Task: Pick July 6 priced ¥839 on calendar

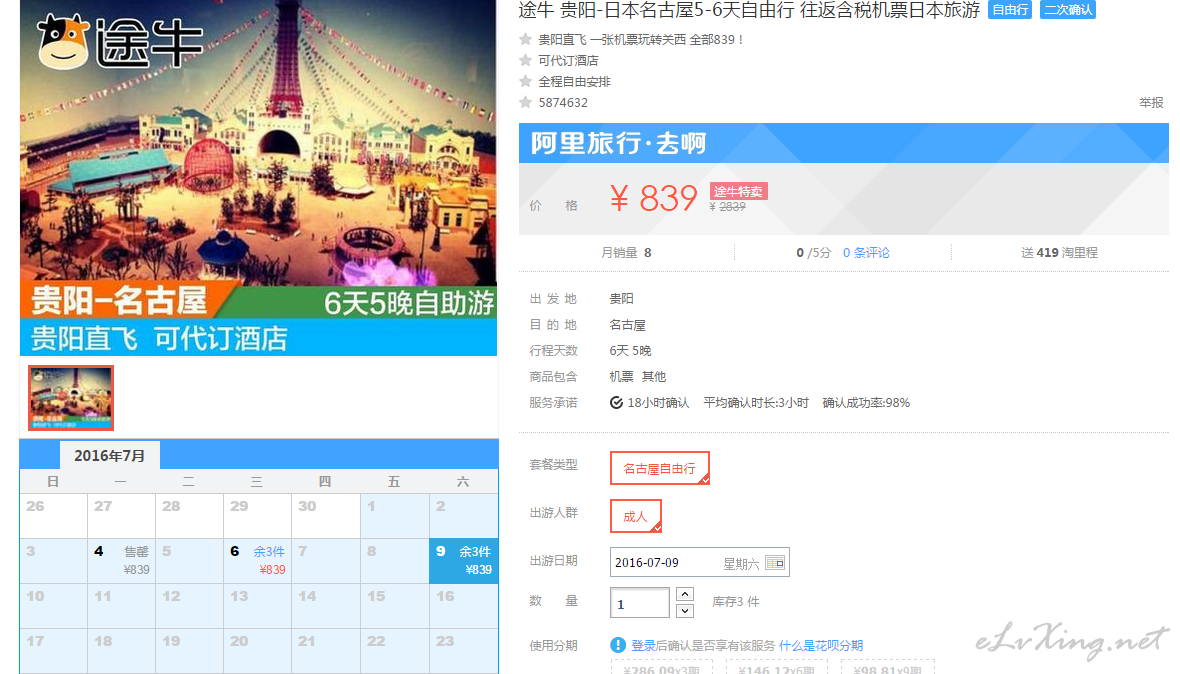Action: [x=257, y=560]
